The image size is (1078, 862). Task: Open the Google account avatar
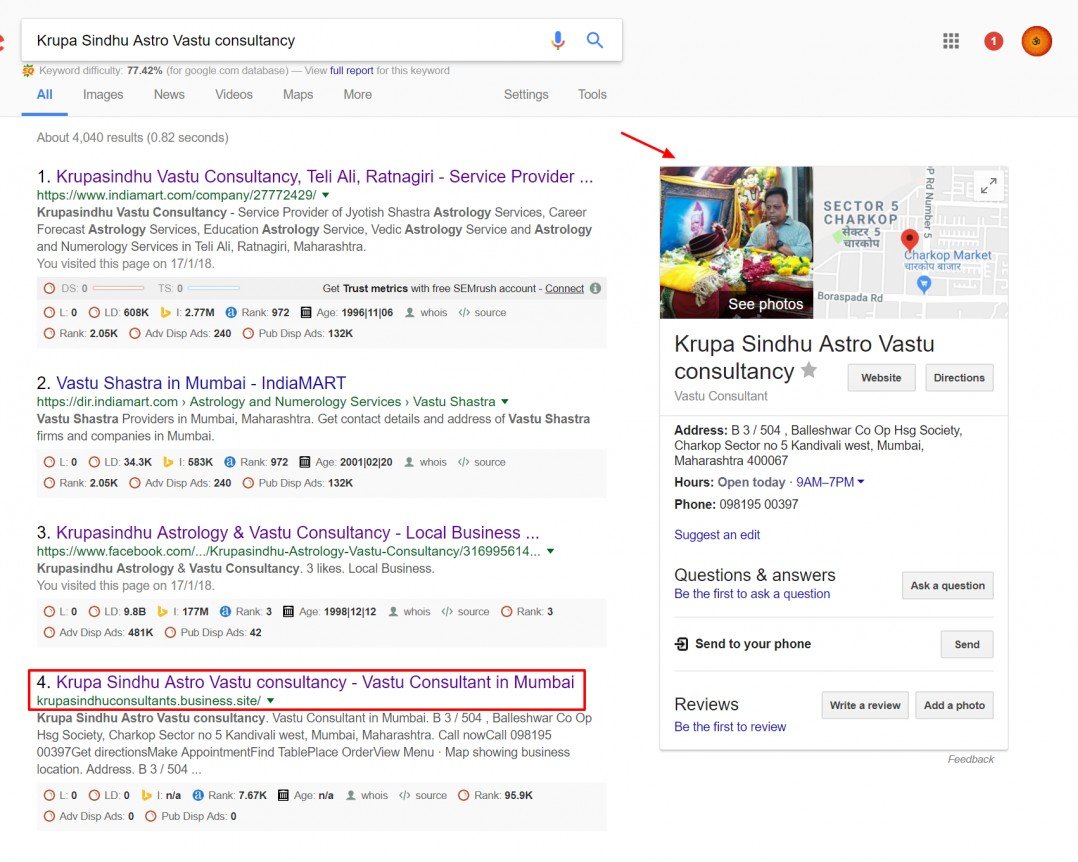tap(1036, 41)
